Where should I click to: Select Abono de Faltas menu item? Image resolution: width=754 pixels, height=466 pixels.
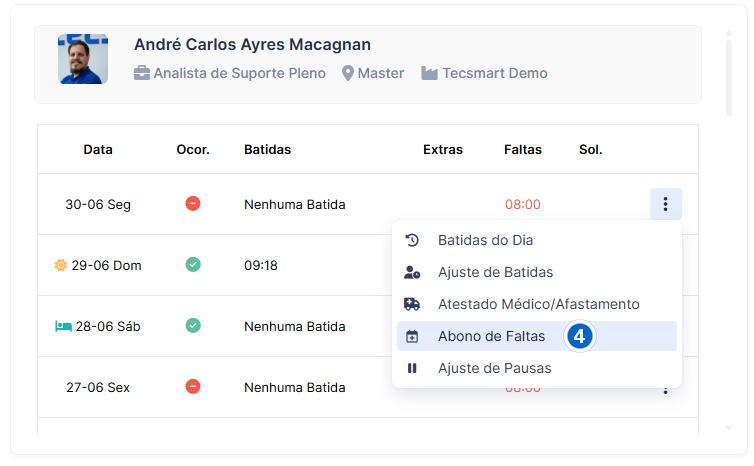pos(537,336)
